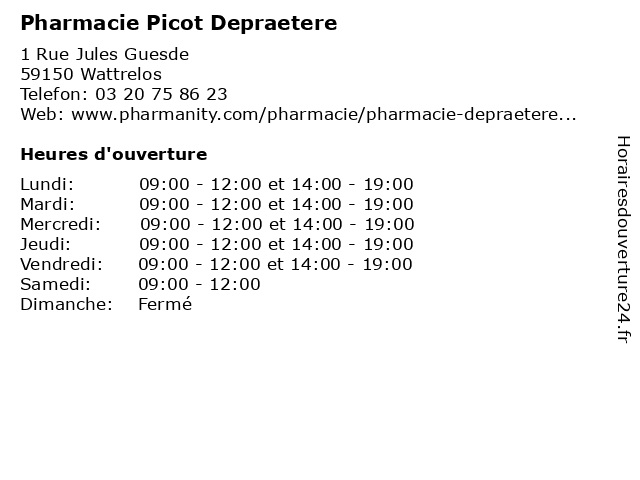Click Lundi's 14:00 - 19:00 afternoon hours
Screen dimensions: 640x480
(353, 184)
